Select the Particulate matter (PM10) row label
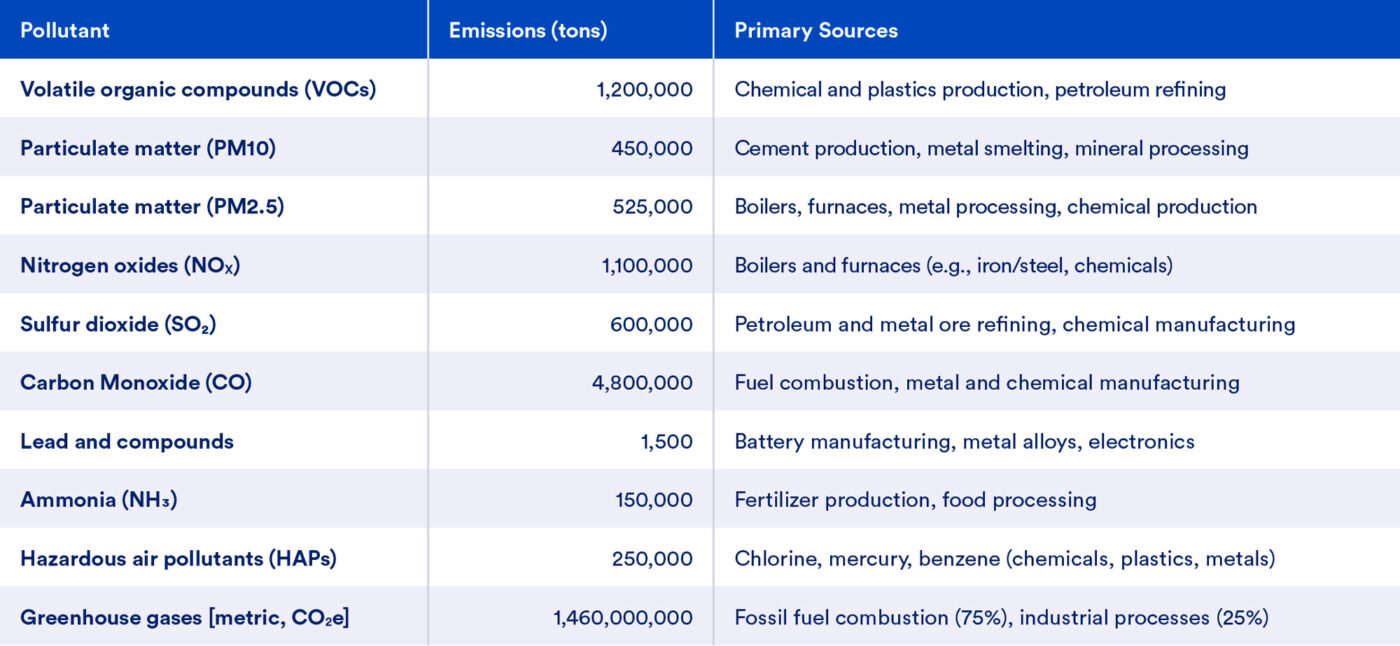The image size is (1400, 646). (x=148, y=148)
